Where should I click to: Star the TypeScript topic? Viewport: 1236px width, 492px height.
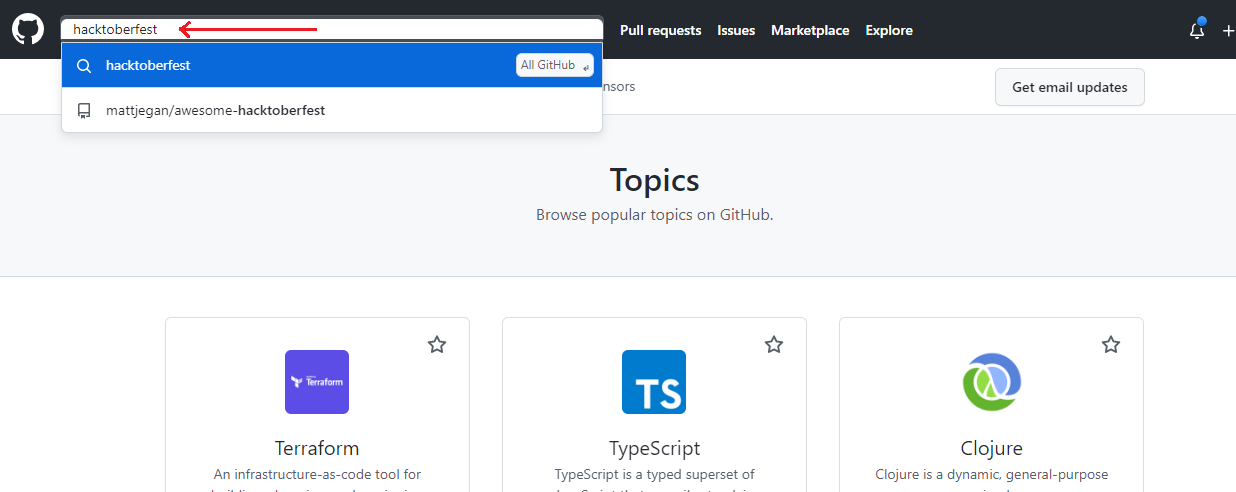pyautogui.click(x=774, y=345)
